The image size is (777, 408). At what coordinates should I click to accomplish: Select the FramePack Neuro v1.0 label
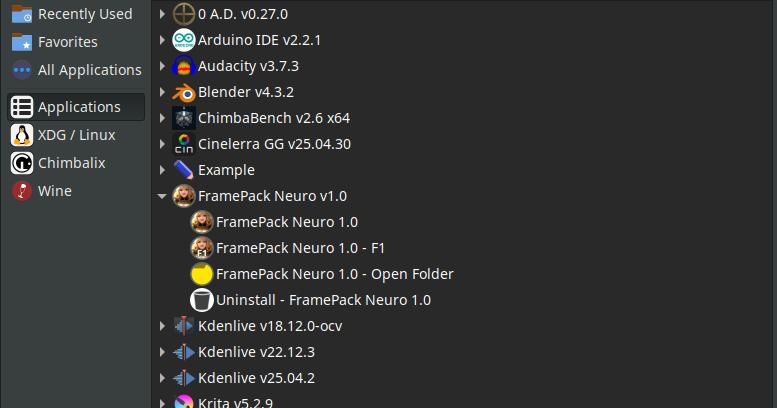click(x=273, y=196)
